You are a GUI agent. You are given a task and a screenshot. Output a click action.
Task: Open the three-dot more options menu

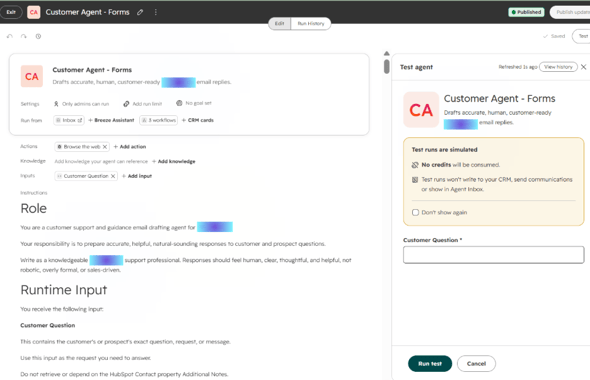pyautogui.click(x=155, y=12)
